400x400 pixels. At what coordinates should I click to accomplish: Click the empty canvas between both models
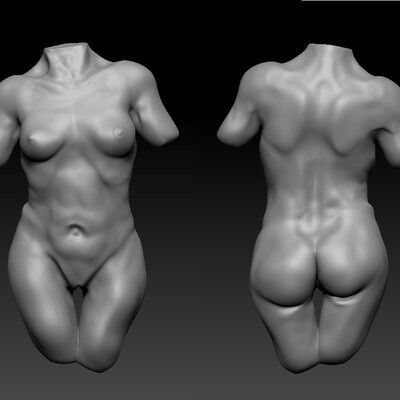(x=197, y=217)
